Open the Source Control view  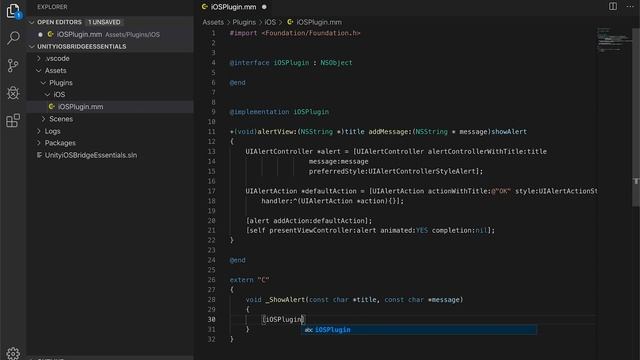point(13,65)
